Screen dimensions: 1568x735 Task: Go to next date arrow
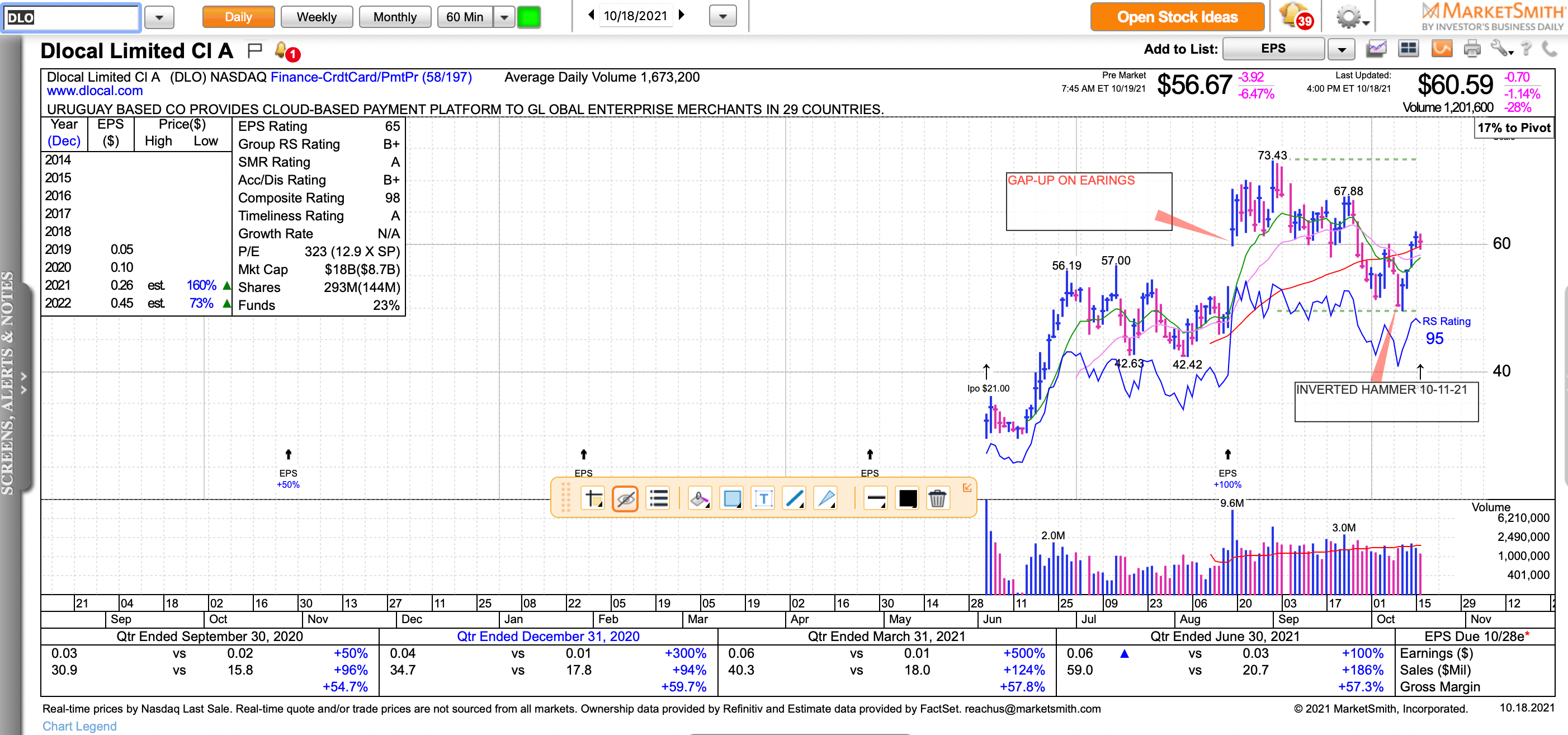[x=681, y=15]
